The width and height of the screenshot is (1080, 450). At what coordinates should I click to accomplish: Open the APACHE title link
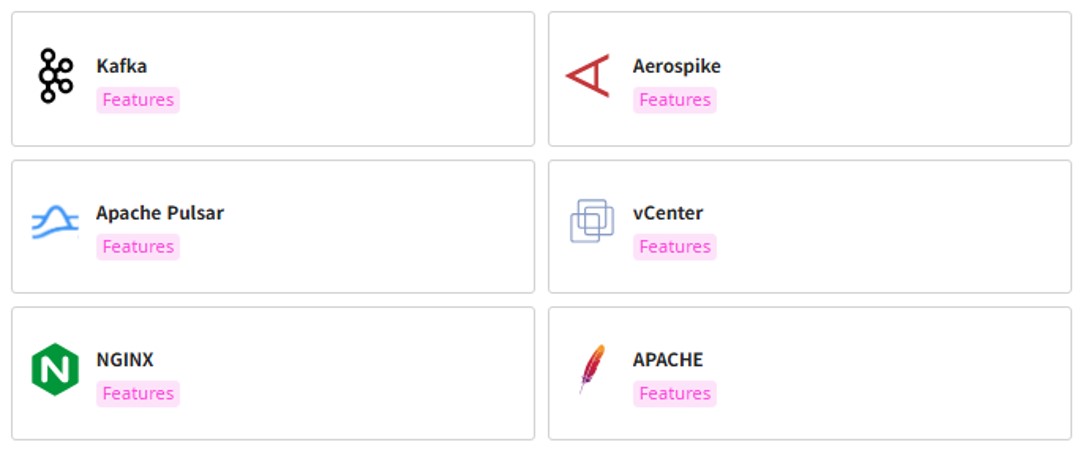pyautogui.click(x=667, y=360)
